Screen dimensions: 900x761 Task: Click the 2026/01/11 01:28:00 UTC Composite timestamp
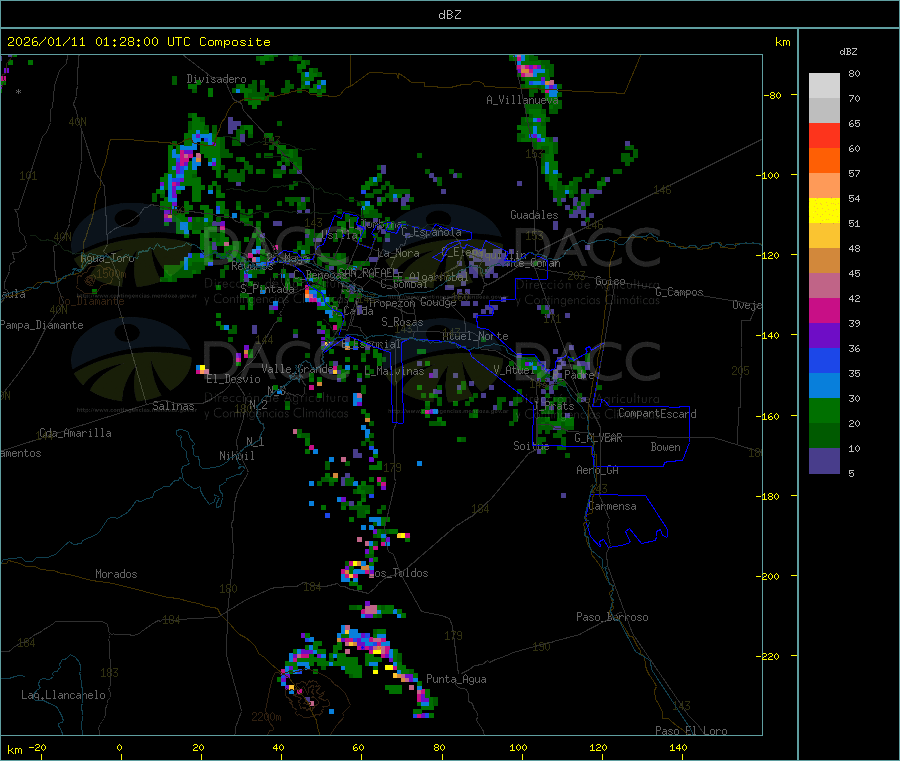point(138,42)
